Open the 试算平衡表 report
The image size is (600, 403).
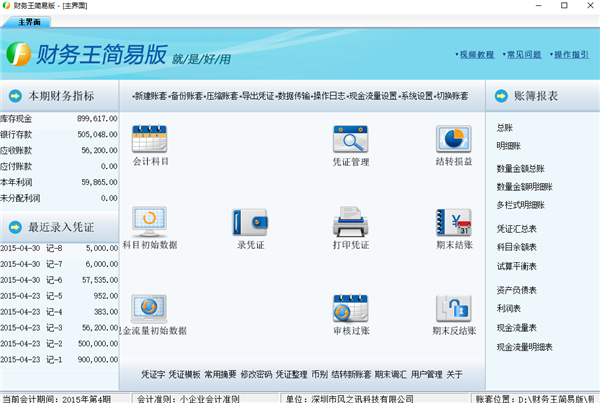(517, 266)
